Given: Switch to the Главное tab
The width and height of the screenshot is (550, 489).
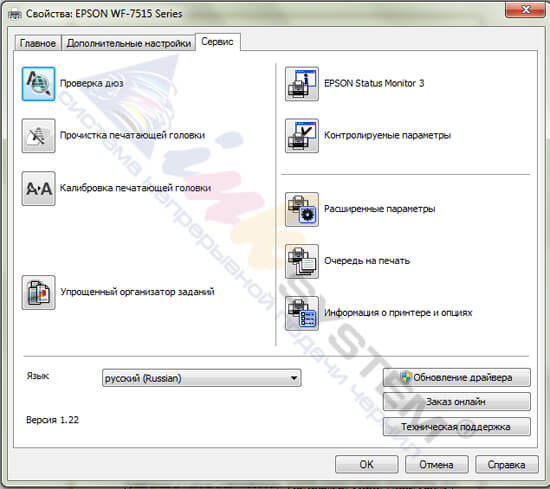Looking at the screenshot, I should point(38,43).
